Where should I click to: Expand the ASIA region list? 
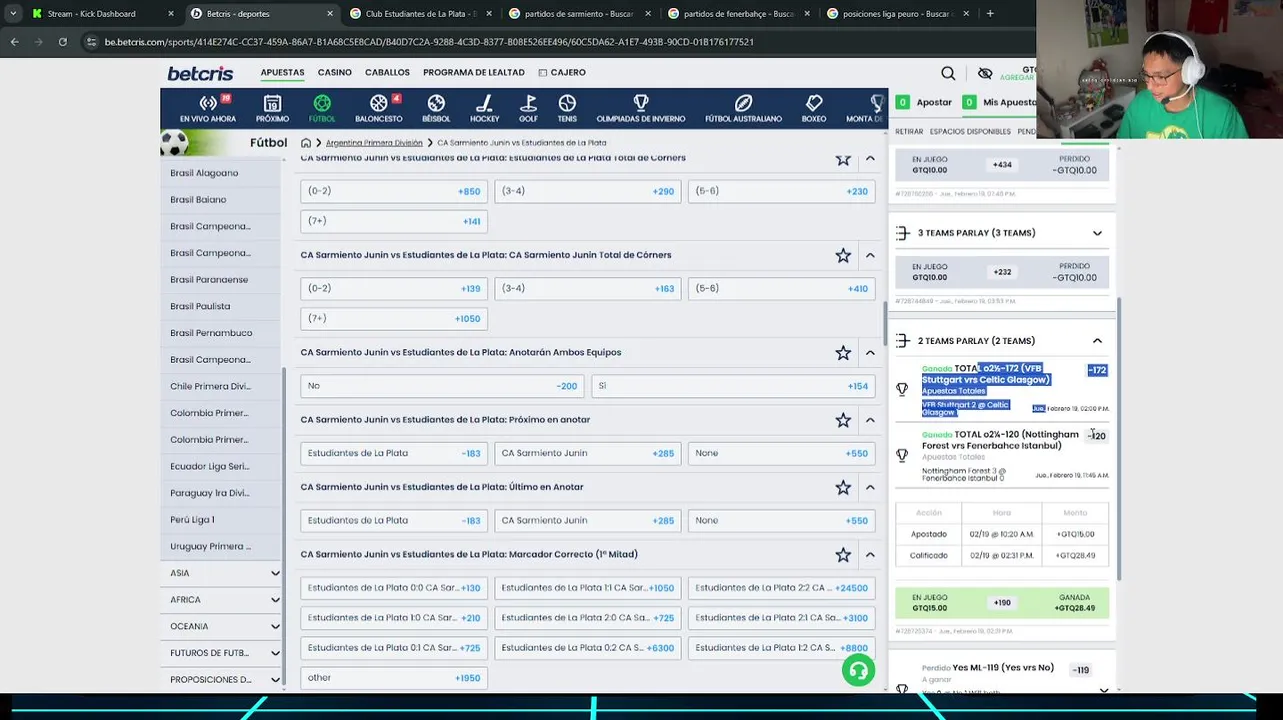tap(275, 573)
